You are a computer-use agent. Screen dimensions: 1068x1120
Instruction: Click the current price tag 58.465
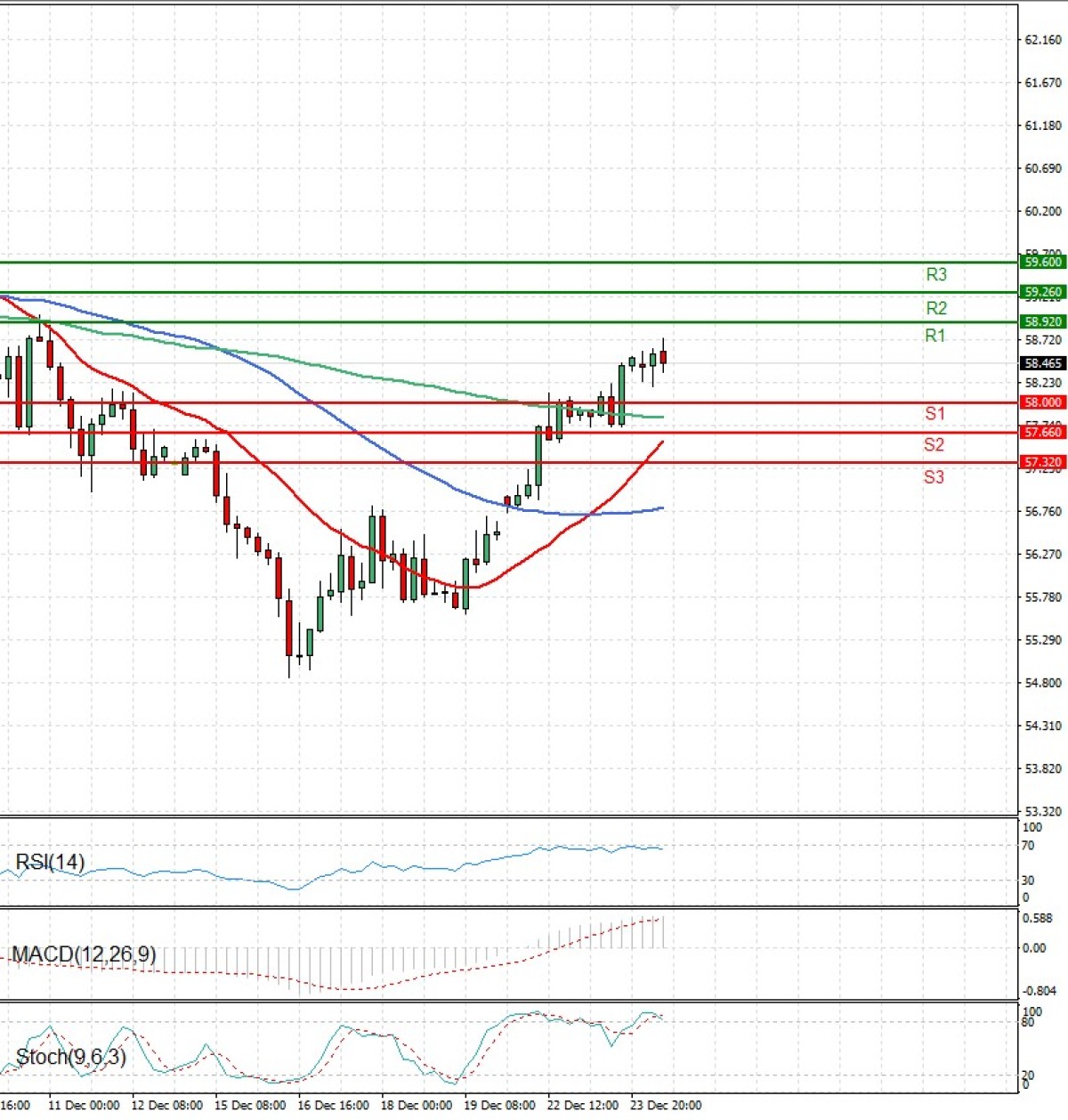[x=1042, y=363]
